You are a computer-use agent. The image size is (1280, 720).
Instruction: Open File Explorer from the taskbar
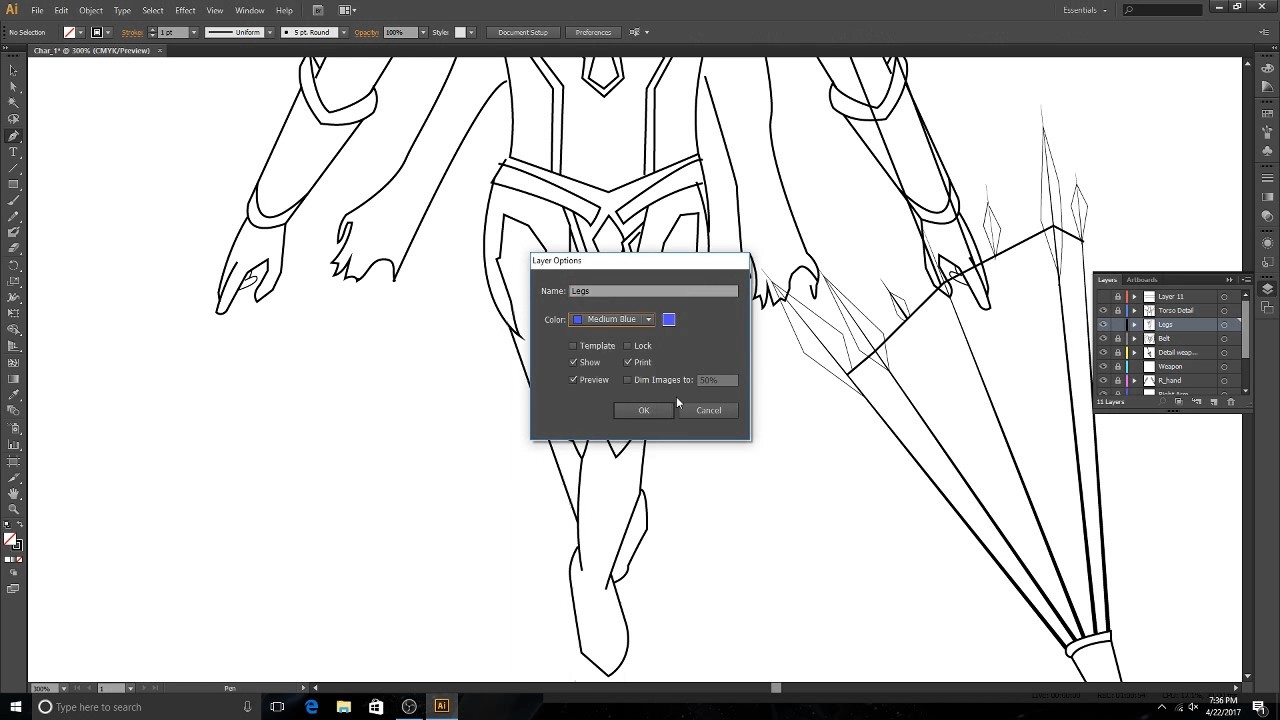344,707
